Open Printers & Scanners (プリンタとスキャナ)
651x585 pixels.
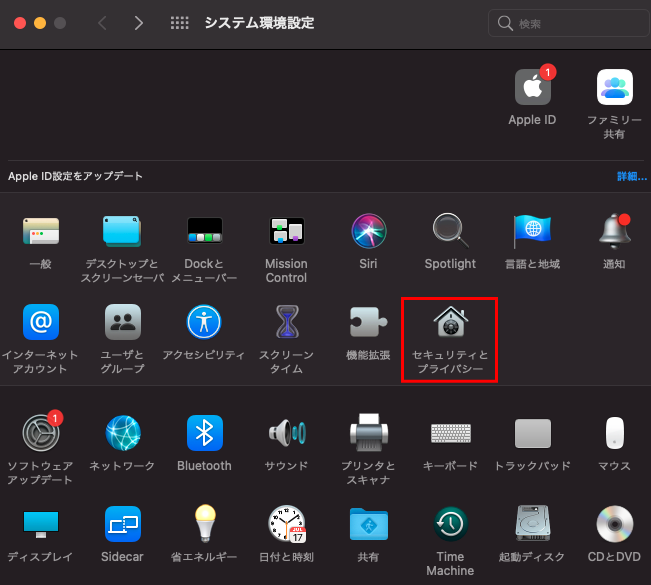(369, 433)
